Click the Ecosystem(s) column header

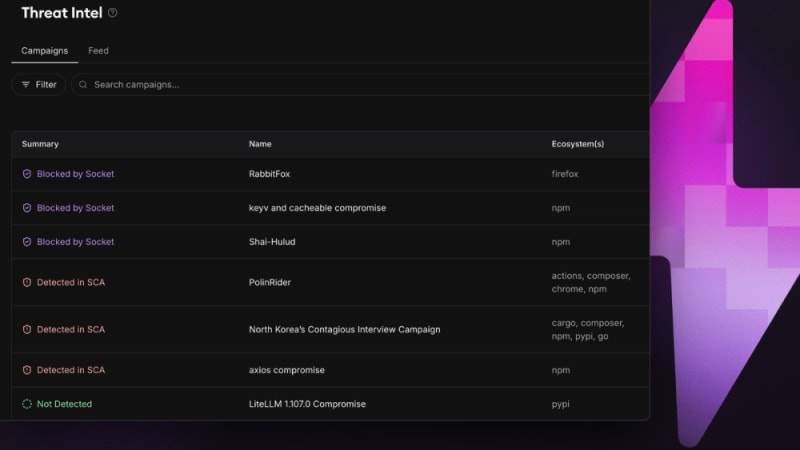pyautogui.click(x=578, y=144)
